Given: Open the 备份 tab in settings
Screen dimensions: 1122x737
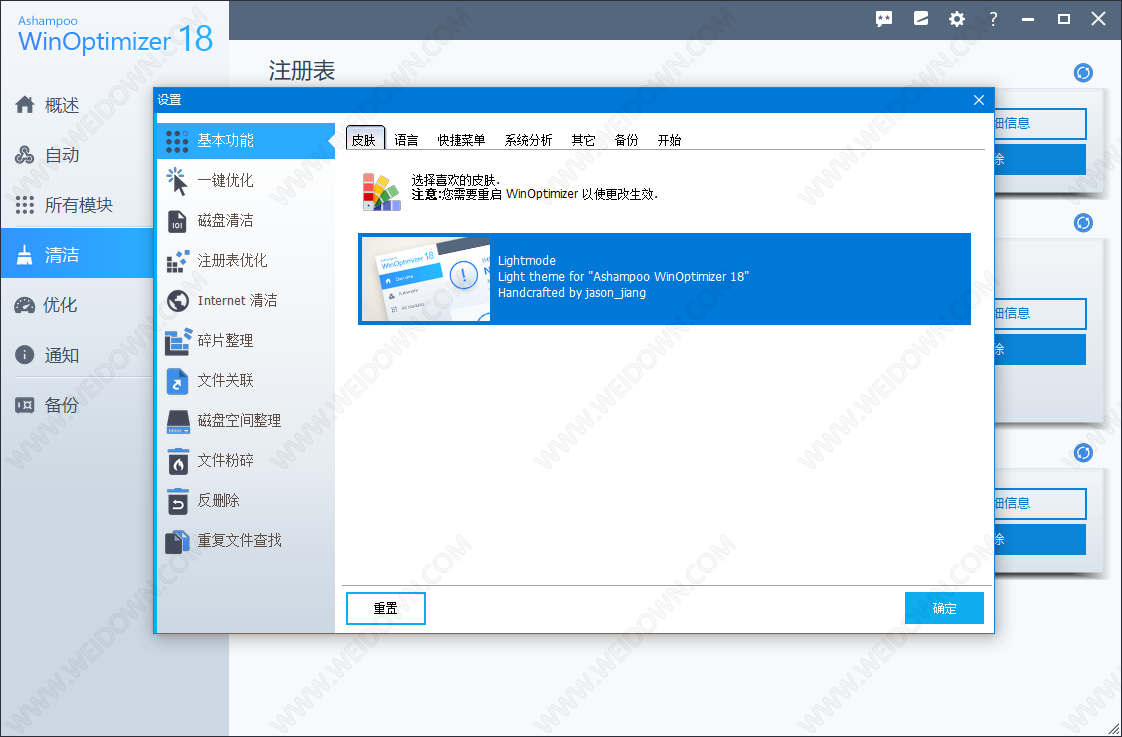Looking at the screenshot, I should (x=626, y=140).
